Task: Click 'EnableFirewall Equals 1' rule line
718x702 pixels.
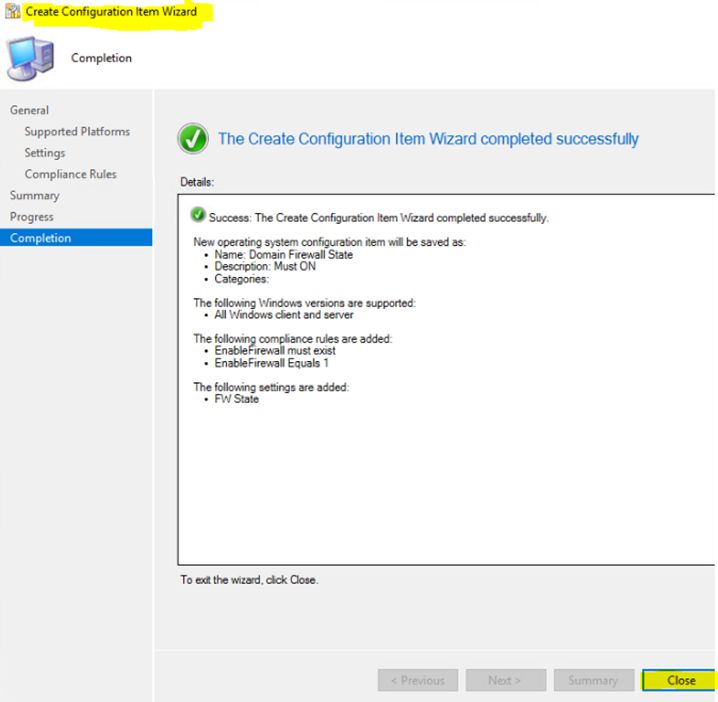Action: pos(271,363)
